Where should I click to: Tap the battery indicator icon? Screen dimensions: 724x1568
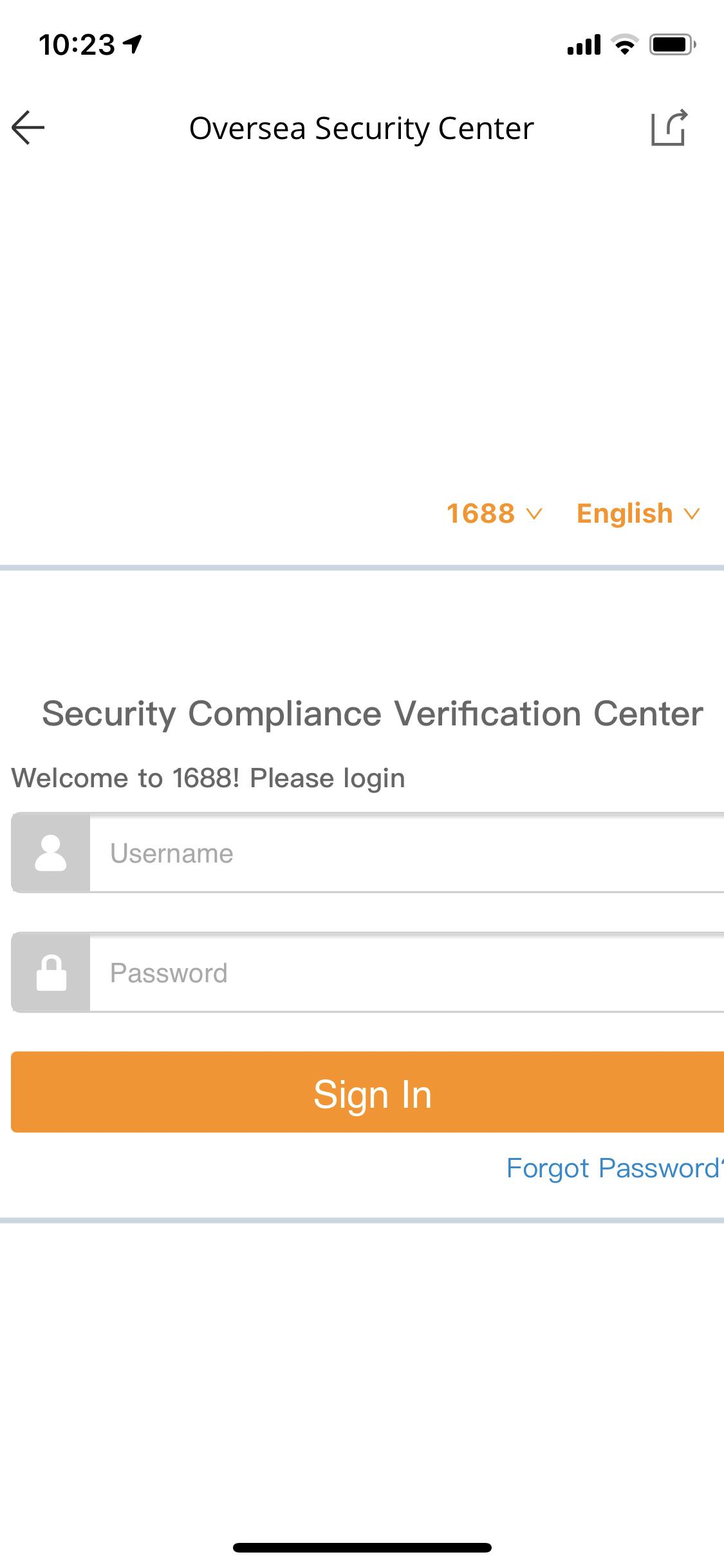pos(672,44)
